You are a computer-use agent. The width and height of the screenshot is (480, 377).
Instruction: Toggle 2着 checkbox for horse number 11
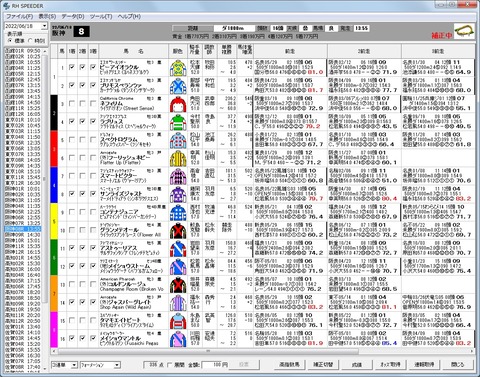coord(82,248)
